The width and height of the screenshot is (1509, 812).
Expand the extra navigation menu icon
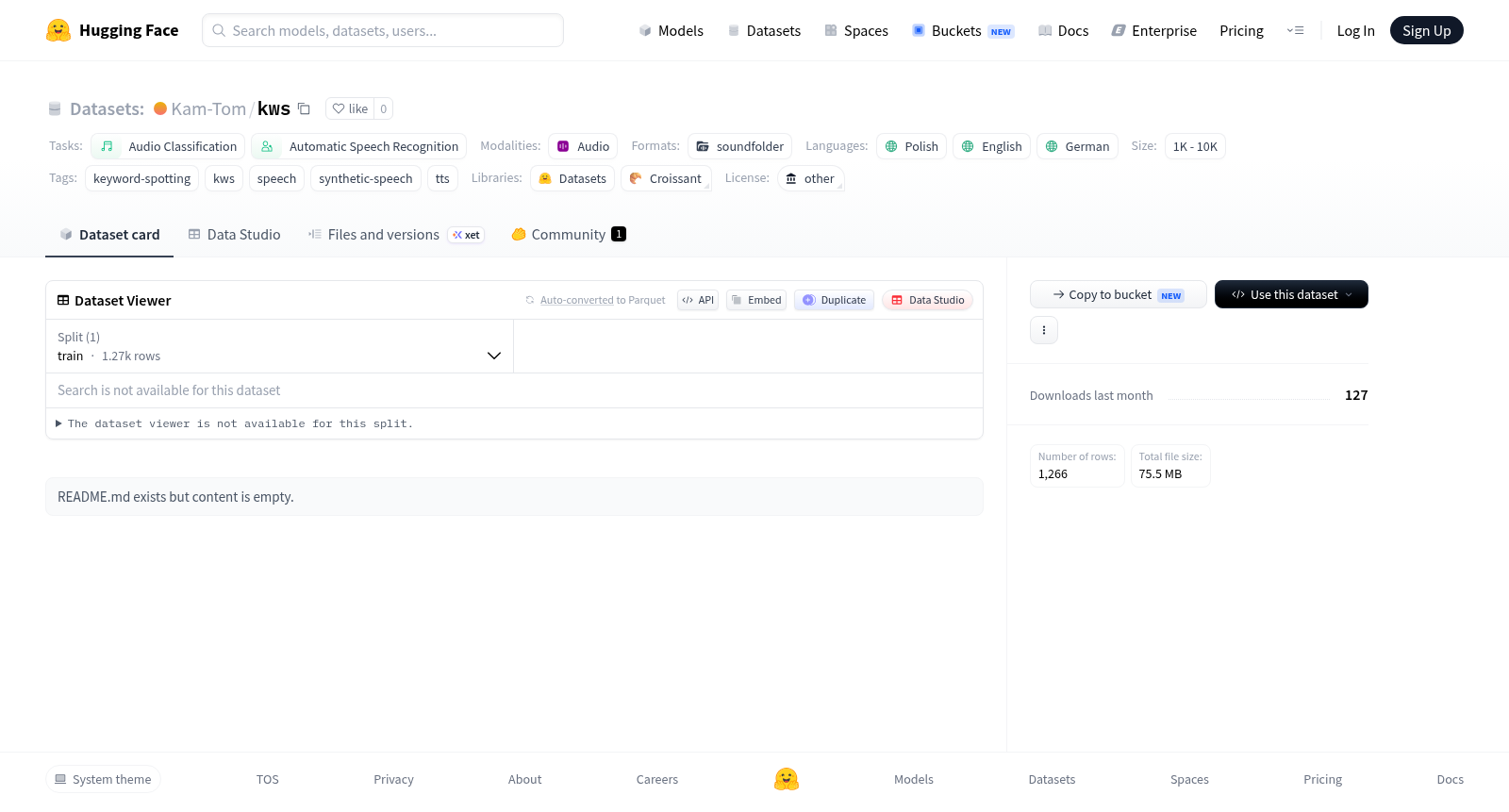(1295, 30)
